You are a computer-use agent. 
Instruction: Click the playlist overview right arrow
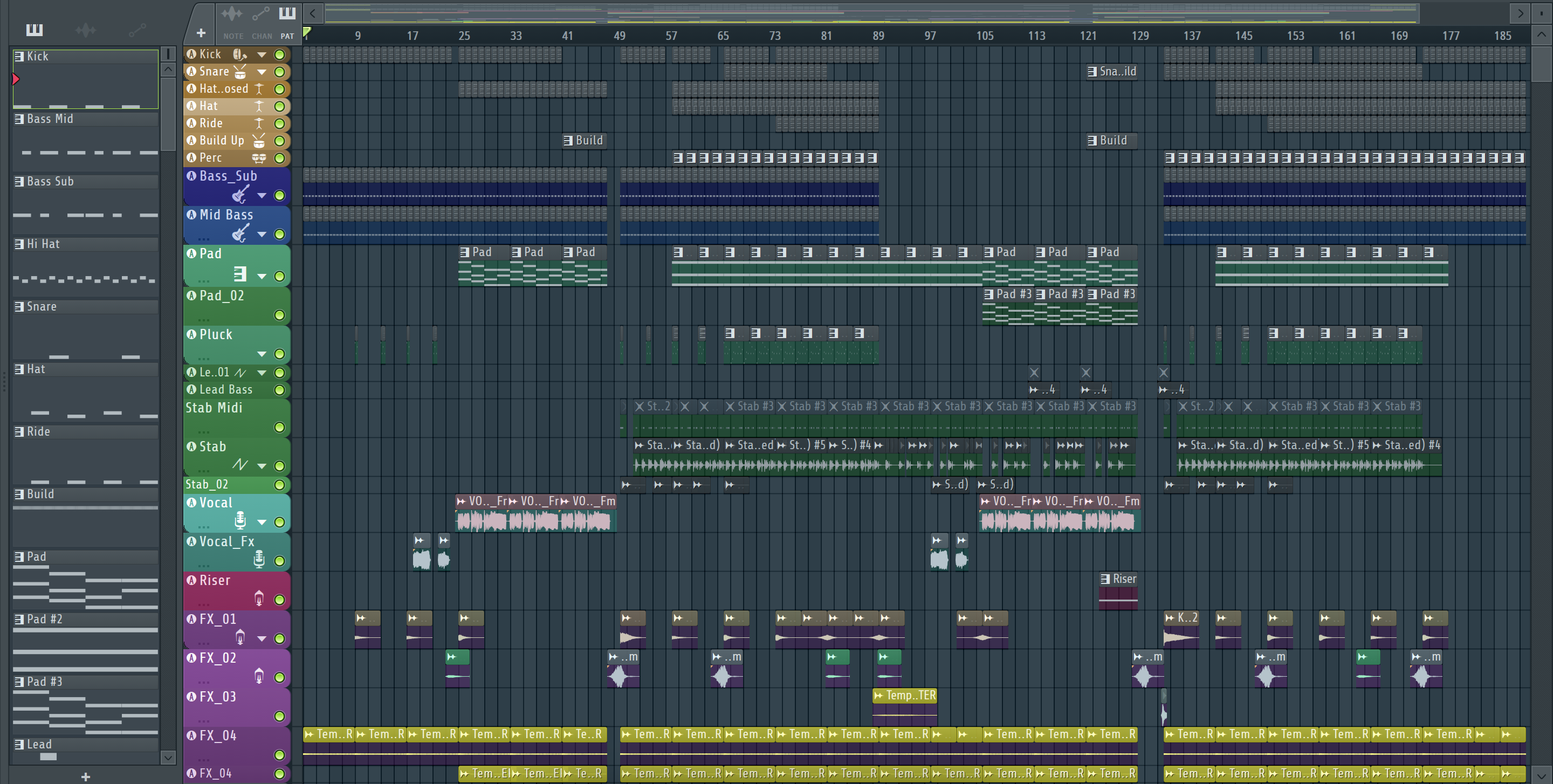(1521, 13)
